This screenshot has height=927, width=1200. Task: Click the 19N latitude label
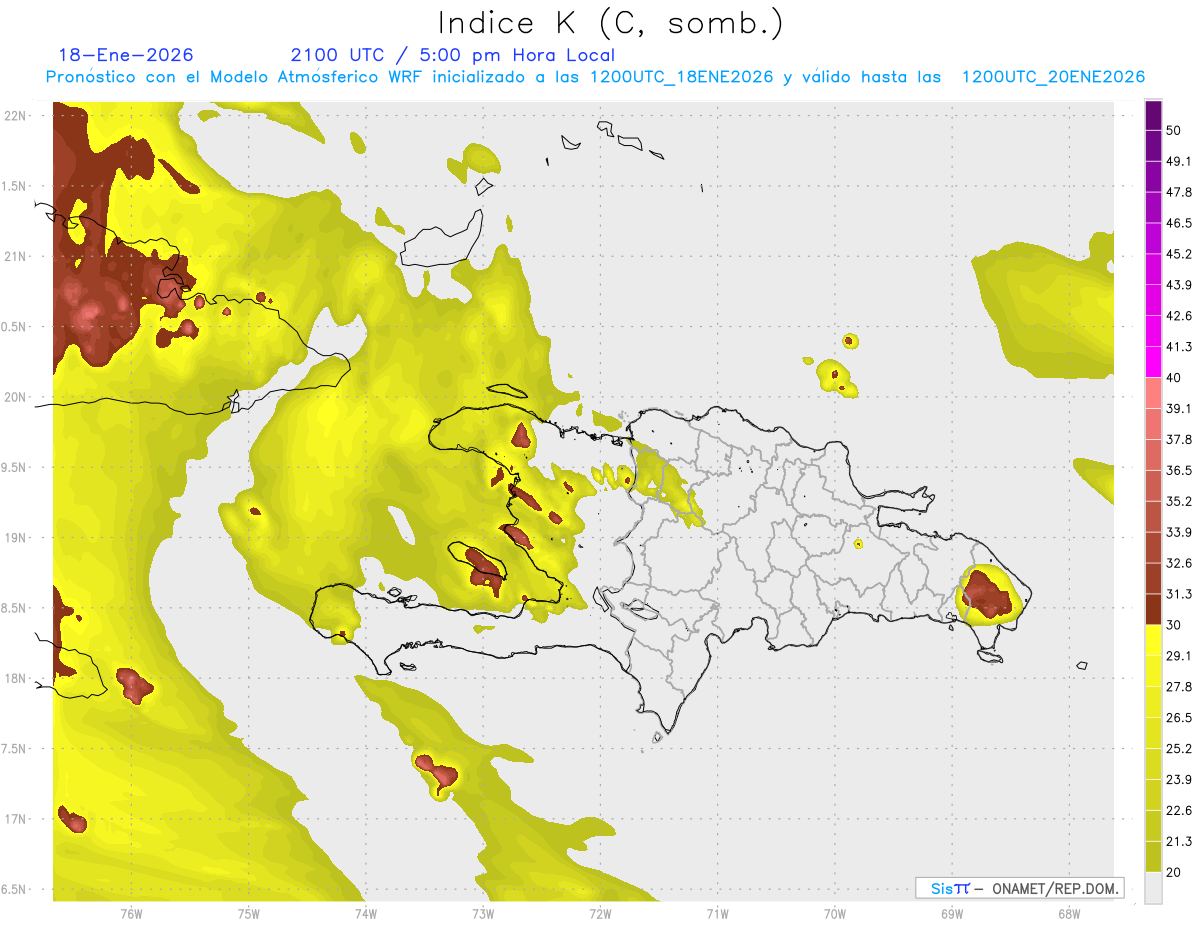tap(15, 538)
